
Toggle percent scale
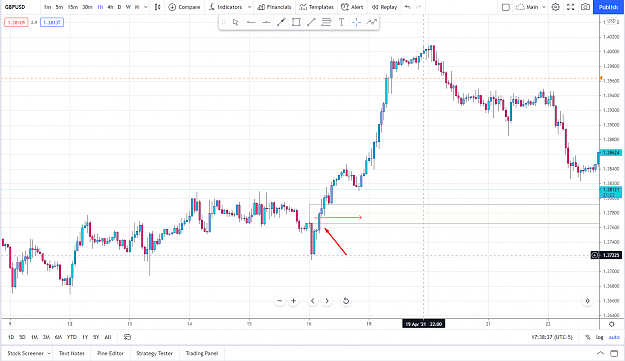[588, 337]
